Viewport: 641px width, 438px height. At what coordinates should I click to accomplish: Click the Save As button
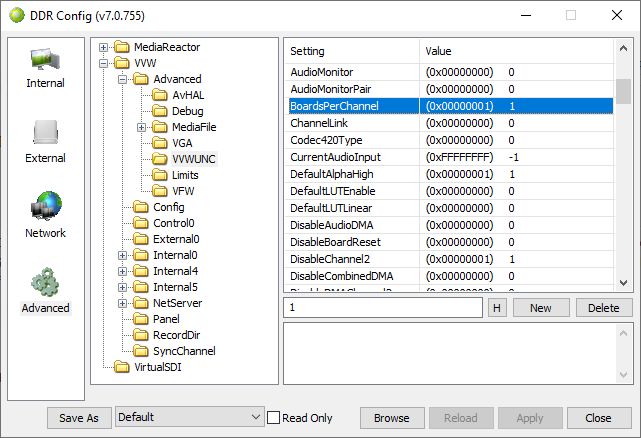79,418
